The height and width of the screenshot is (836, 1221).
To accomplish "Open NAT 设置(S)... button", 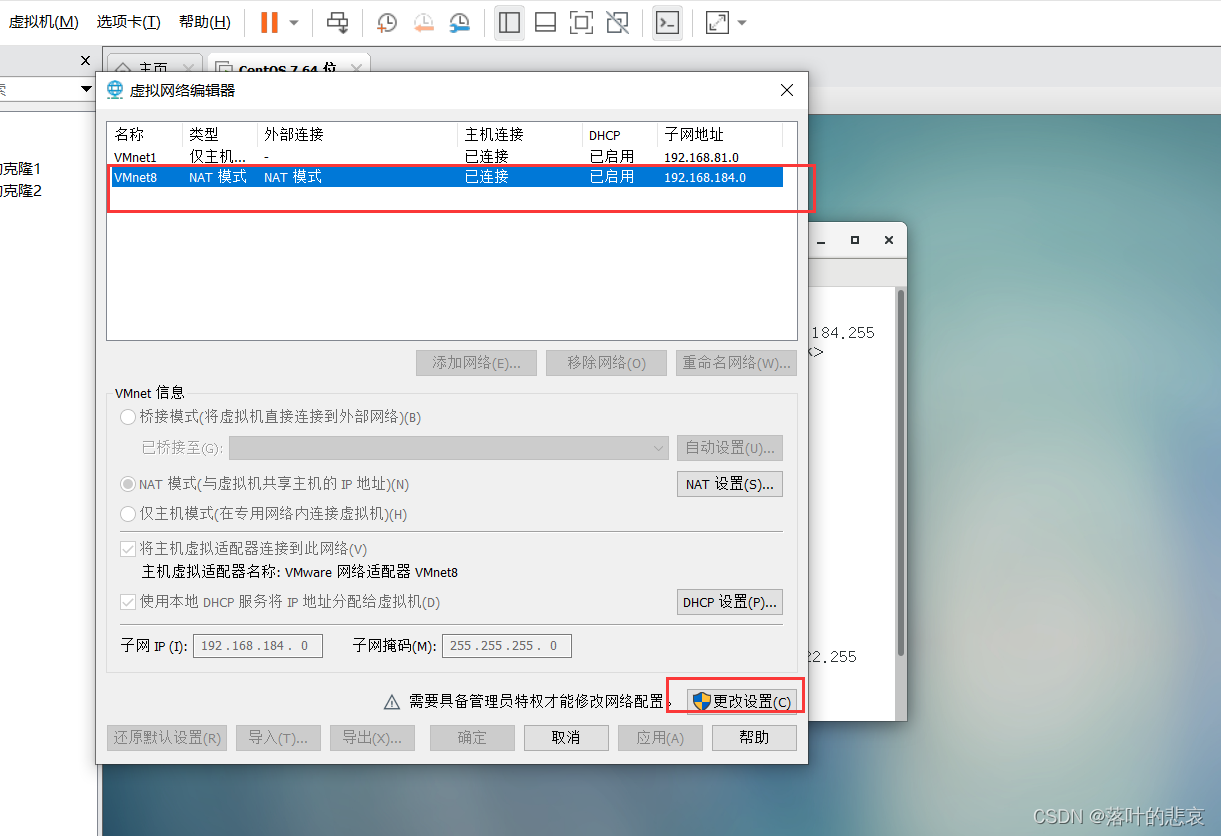I will tap(730, 484).
